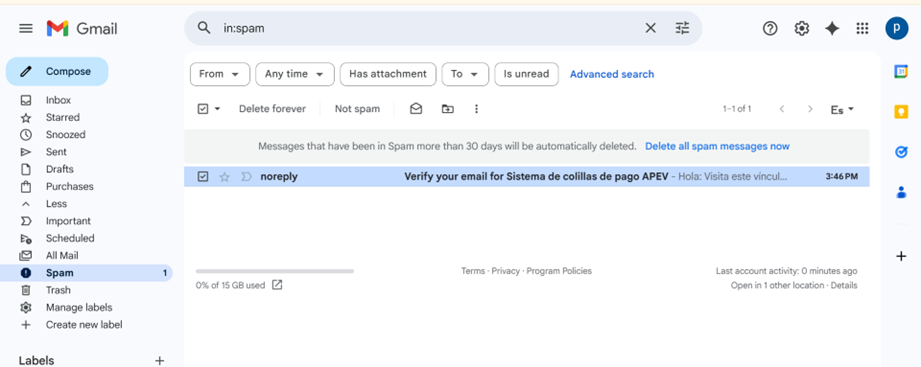
Task: Open the From filter dropdown
Action: (220, 74)
